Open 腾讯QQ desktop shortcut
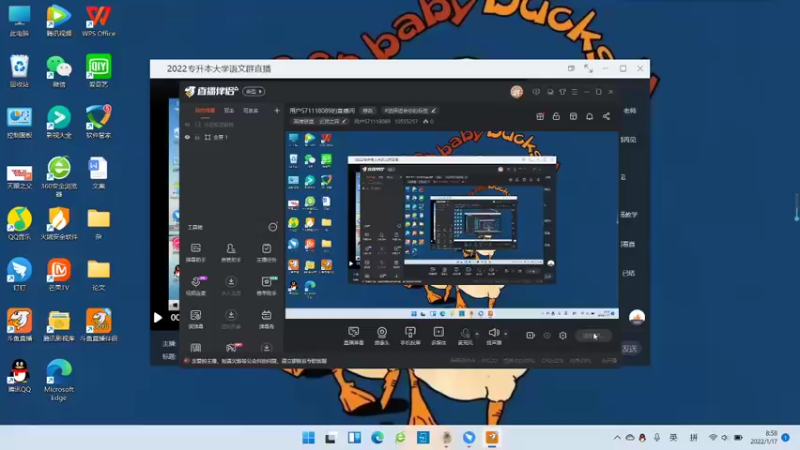Viewport: 800px width, 450px height. click(19, 376)
